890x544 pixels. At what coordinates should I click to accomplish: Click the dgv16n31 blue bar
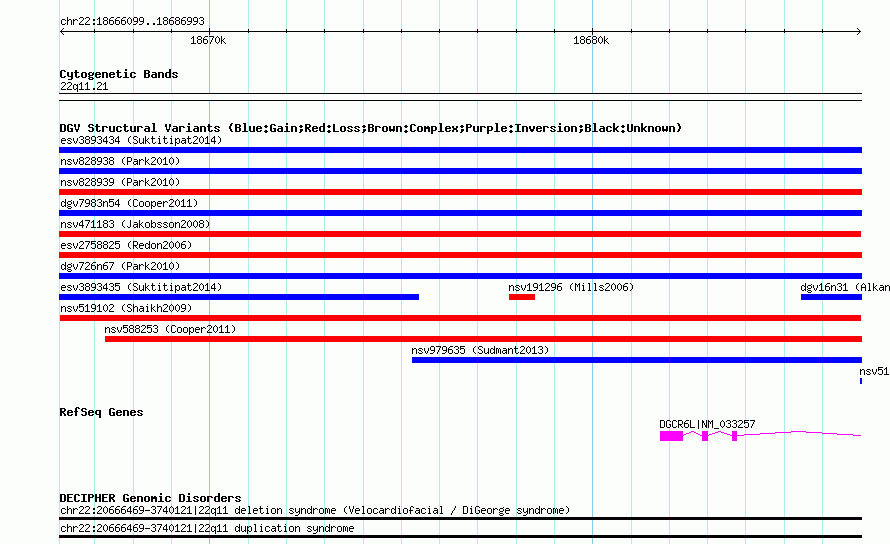click(x=831, y=297)
